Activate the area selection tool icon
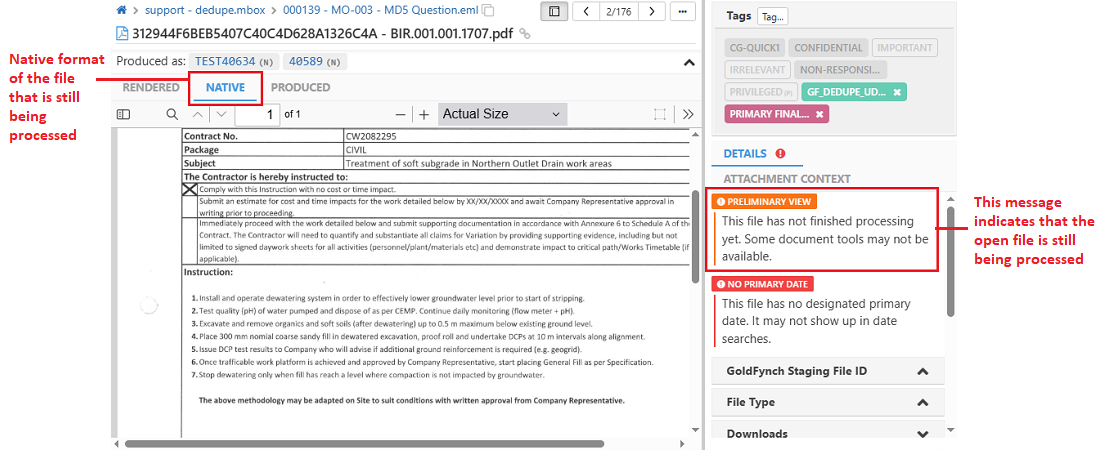Screen dimensions: 1102x455 click(659, 115)
